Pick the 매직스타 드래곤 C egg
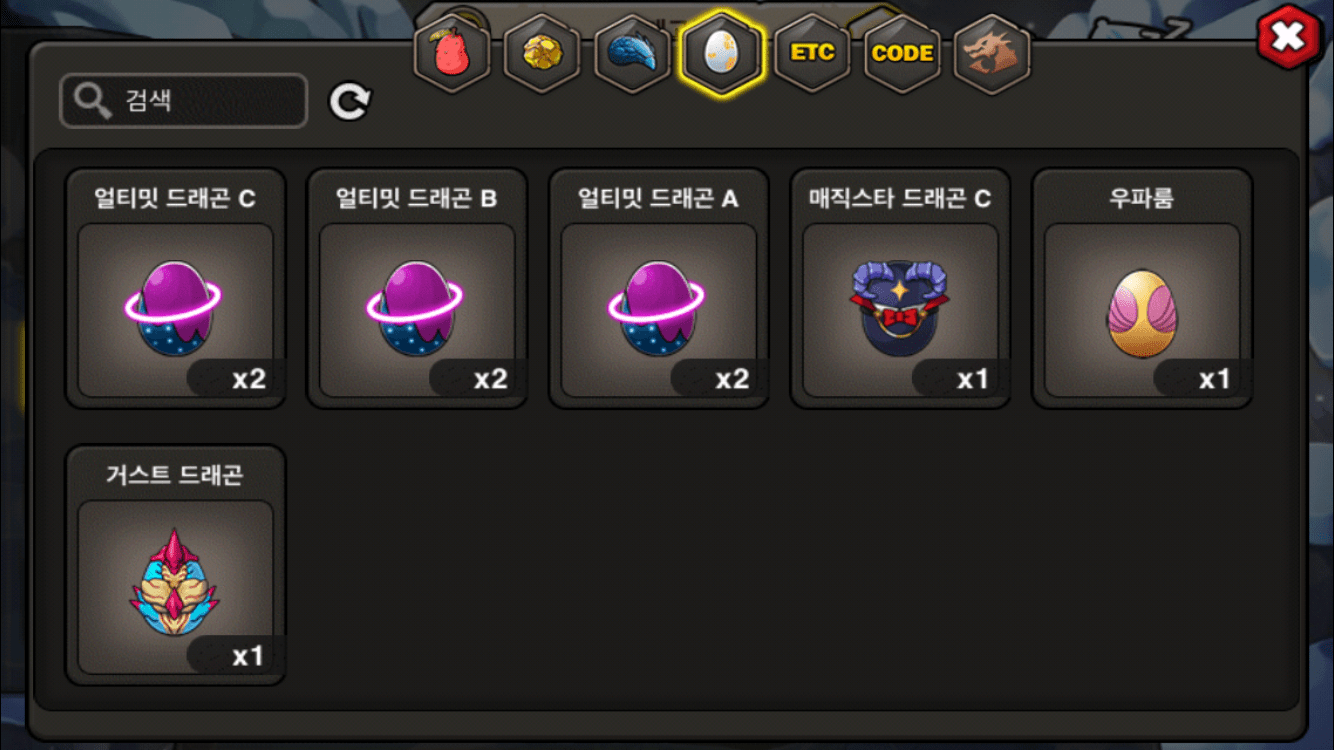This screenshot has width=1334, height=750. click(900, 288)
